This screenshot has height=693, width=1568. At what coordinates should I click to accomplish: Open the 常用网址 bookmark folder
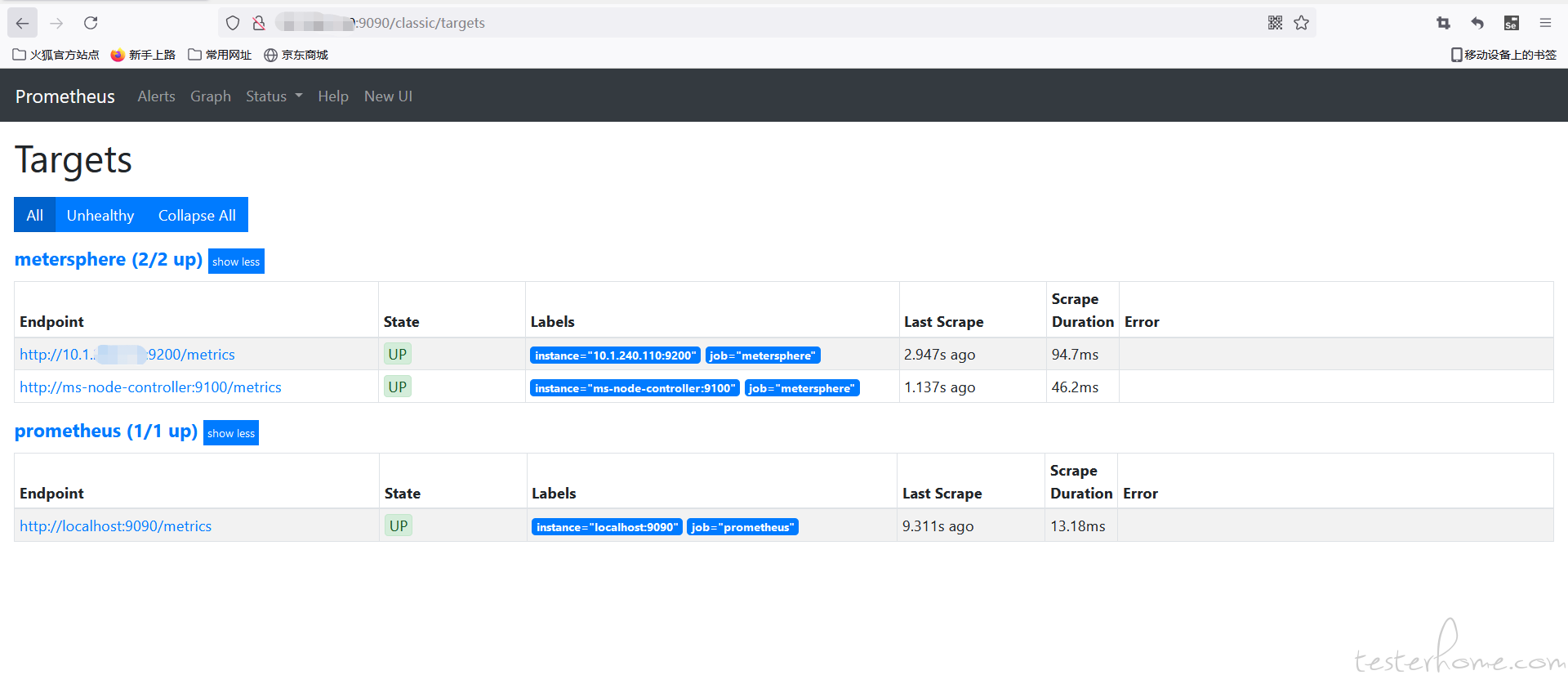pyautogui.click(x=220, y=55)
